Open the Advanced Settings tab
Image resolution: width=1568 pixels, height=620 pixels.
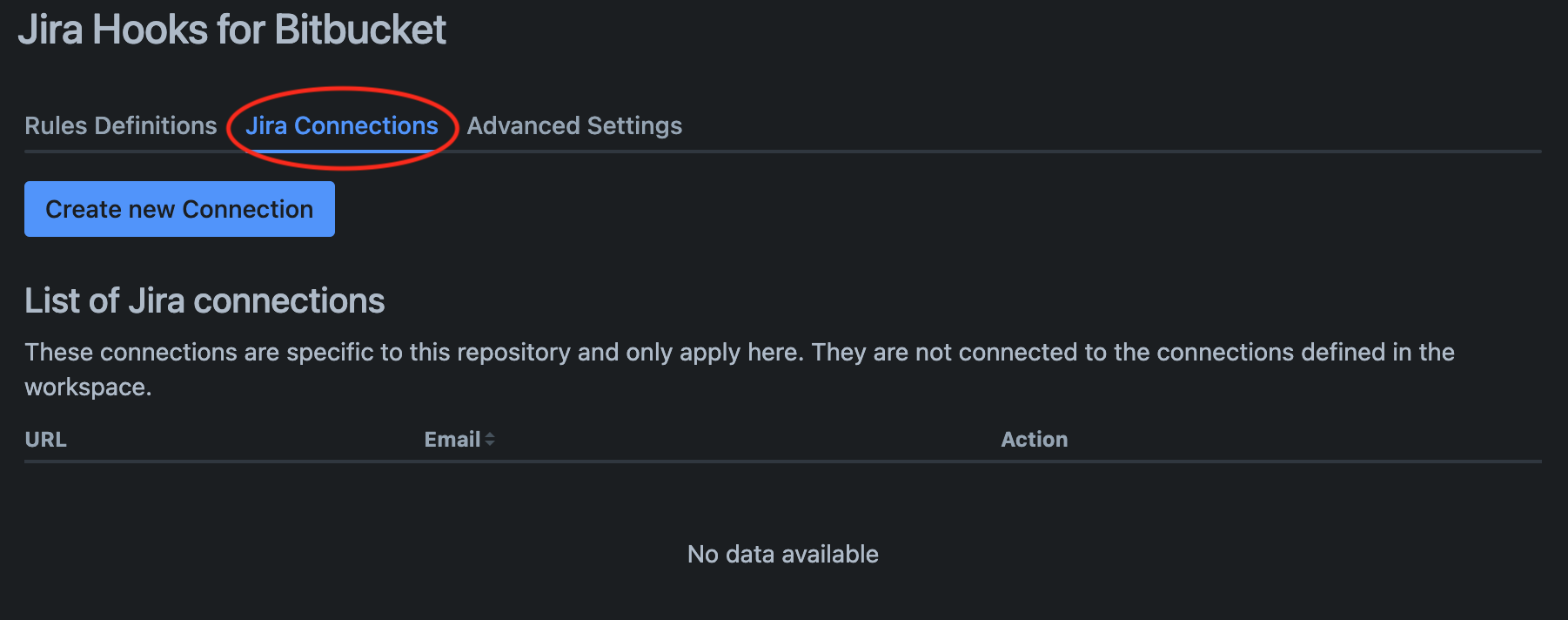[x=573, y=125]
